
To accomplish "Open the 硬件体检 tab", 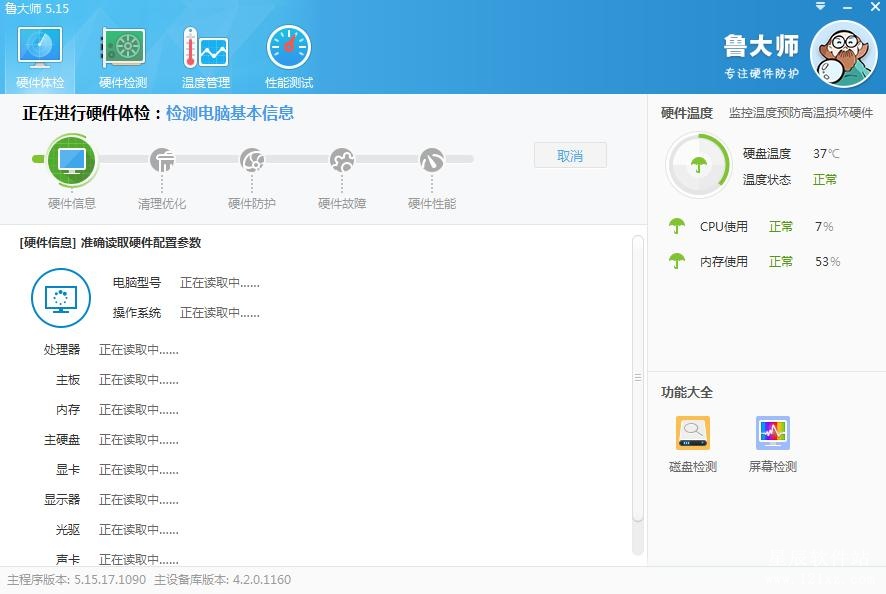I will pyautogui.click(x=40, y=58).
